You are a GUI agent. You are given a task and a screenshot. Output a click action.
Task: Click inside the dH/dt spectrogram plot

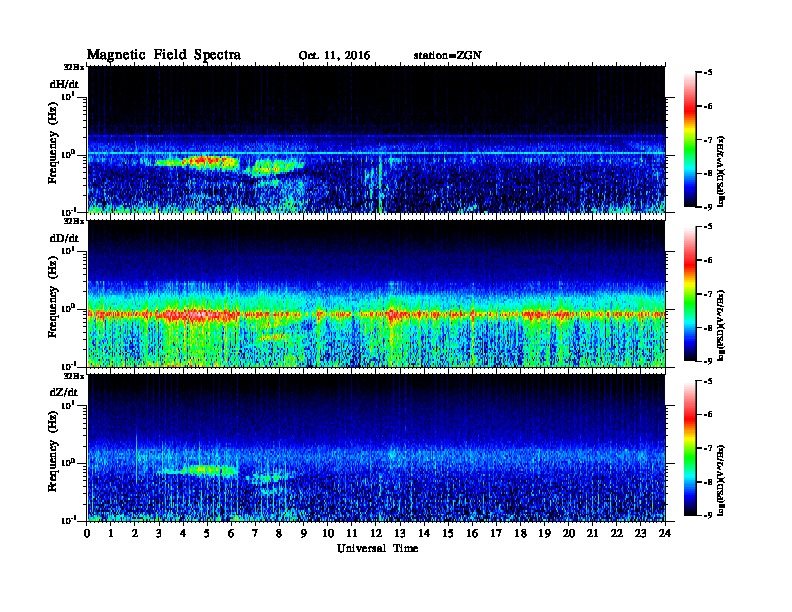point(376,139)
